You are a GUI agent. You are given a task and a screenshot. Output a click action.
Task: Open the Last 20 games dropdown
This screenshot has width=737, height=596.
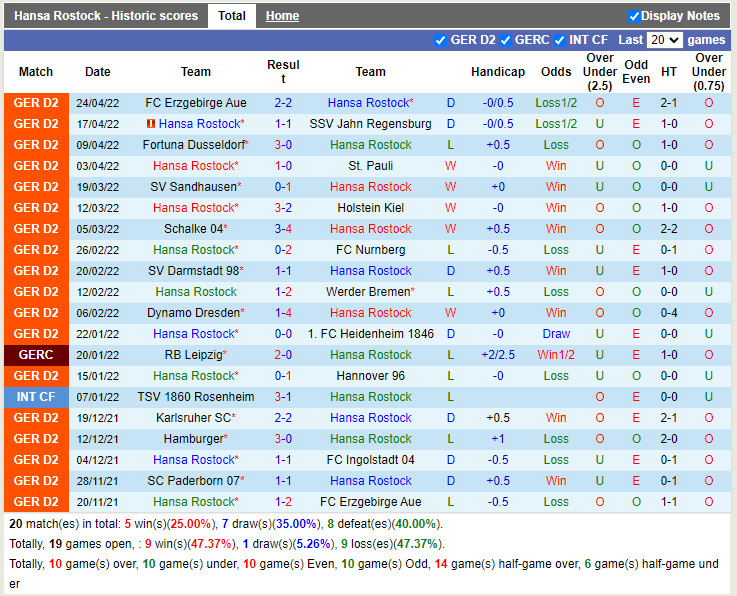(x=664, y=40)
